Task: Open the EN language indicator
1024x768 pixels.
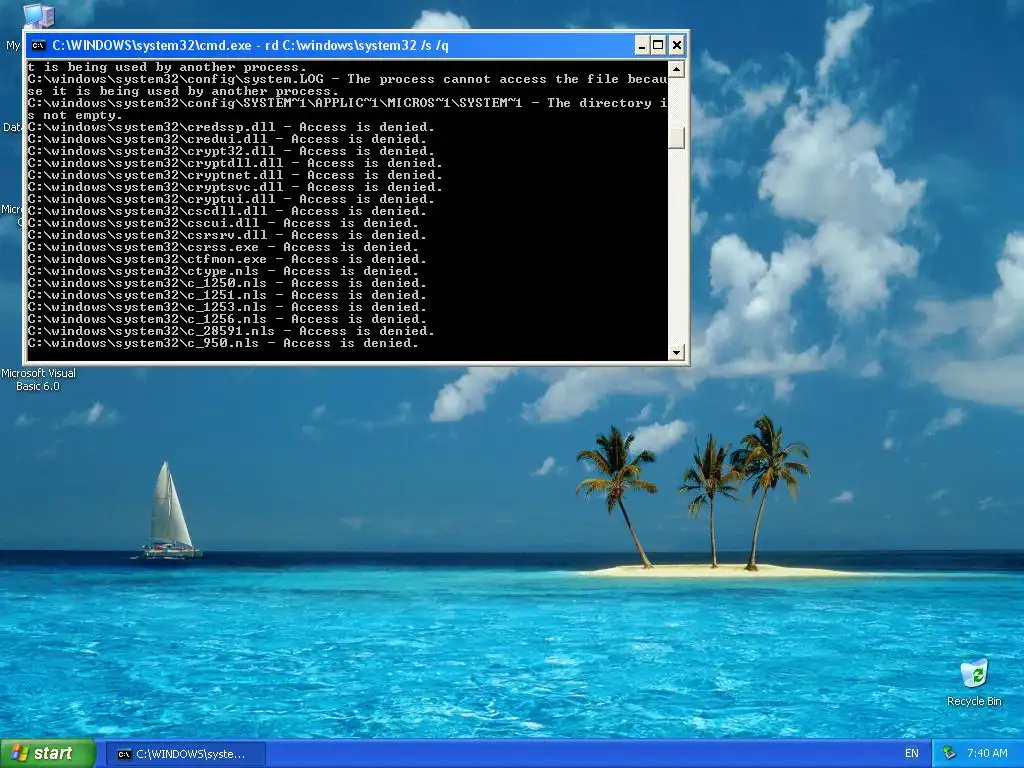Action: click(x=912, y=754)
